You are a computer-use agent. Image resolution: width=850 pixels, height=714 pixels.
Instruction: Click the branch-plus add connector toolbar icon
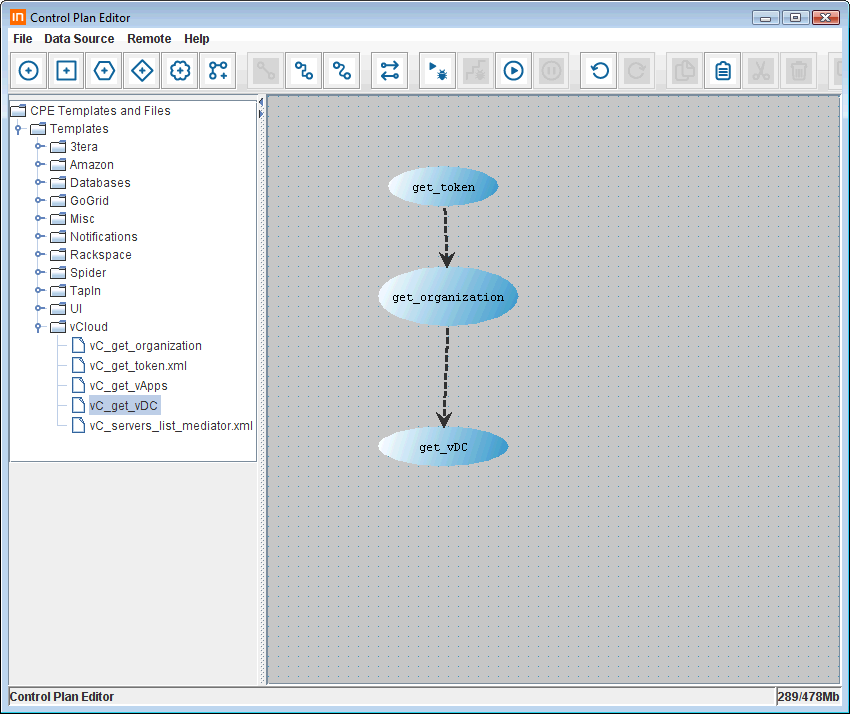pos(218,71)
